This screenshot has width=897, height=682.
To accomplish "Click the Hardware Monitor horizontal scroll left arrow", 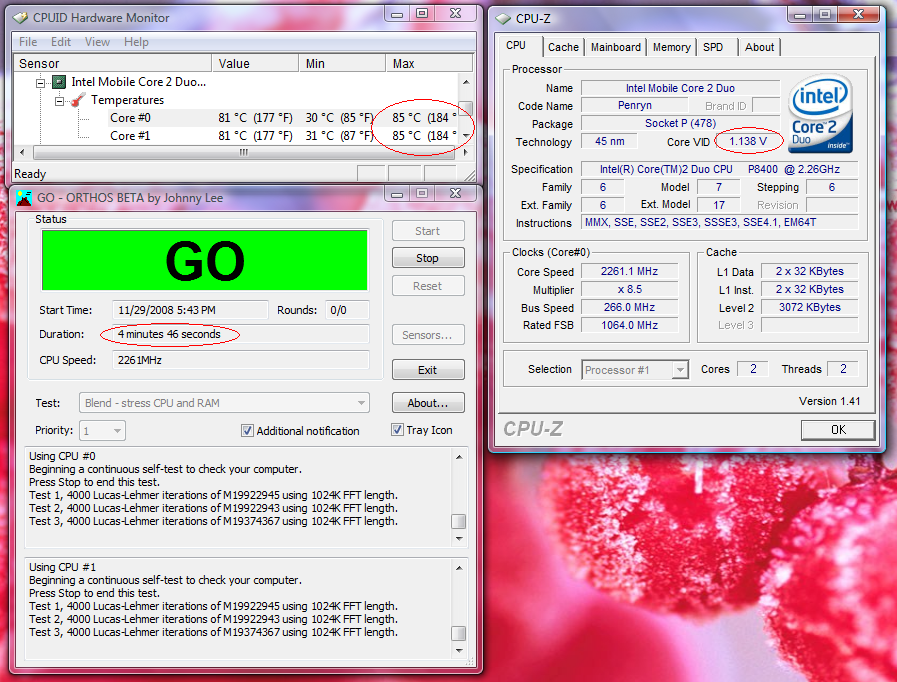I will (x=22, y=152).
